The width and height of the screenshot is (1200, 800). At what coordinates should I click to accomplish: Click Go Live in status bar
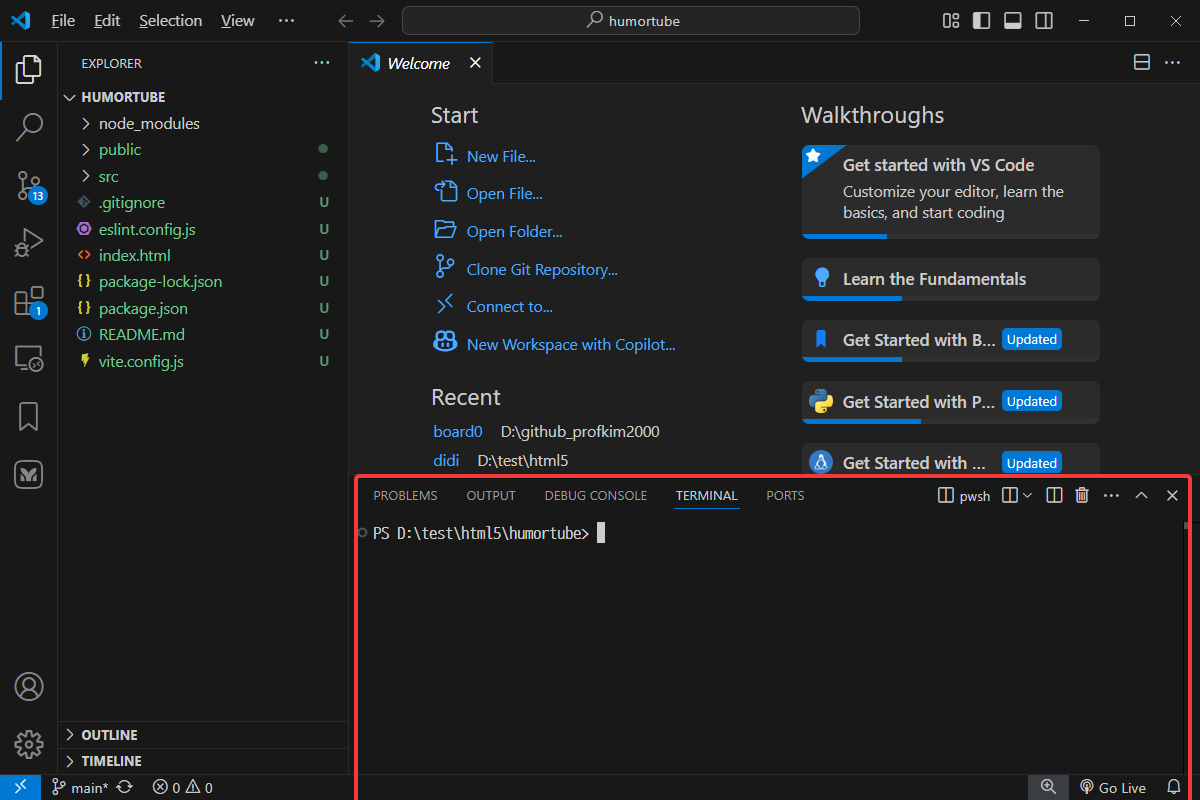pos(1112,787)
